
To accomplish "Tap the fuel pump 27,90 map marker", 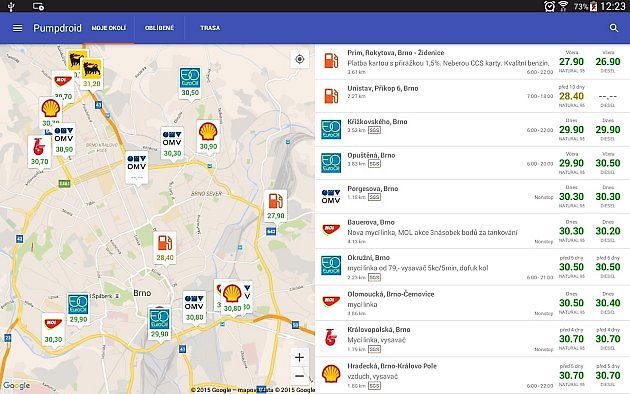I will coord(276,206).
